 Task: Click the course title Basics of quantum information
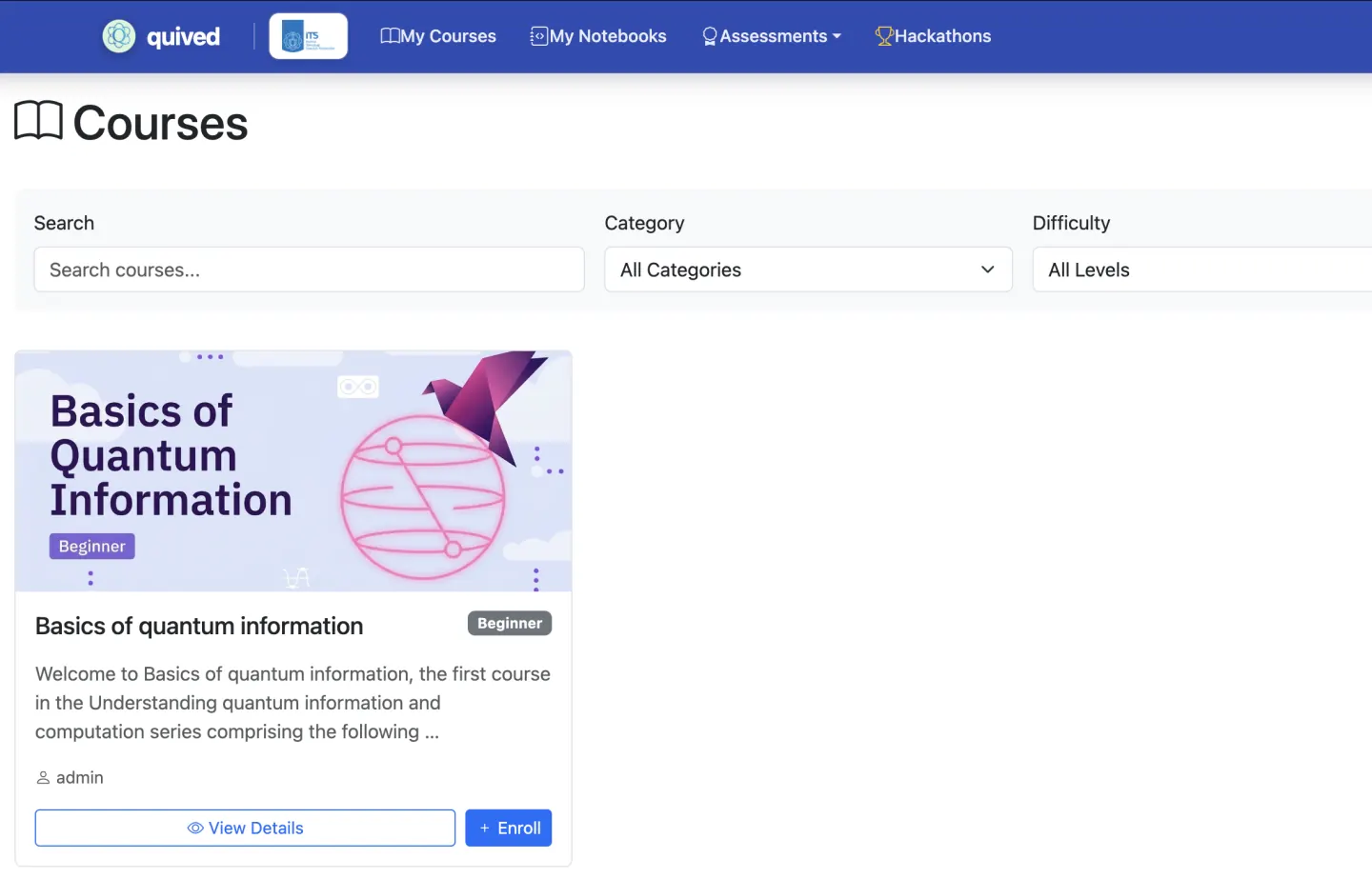[x=199, y=626]
